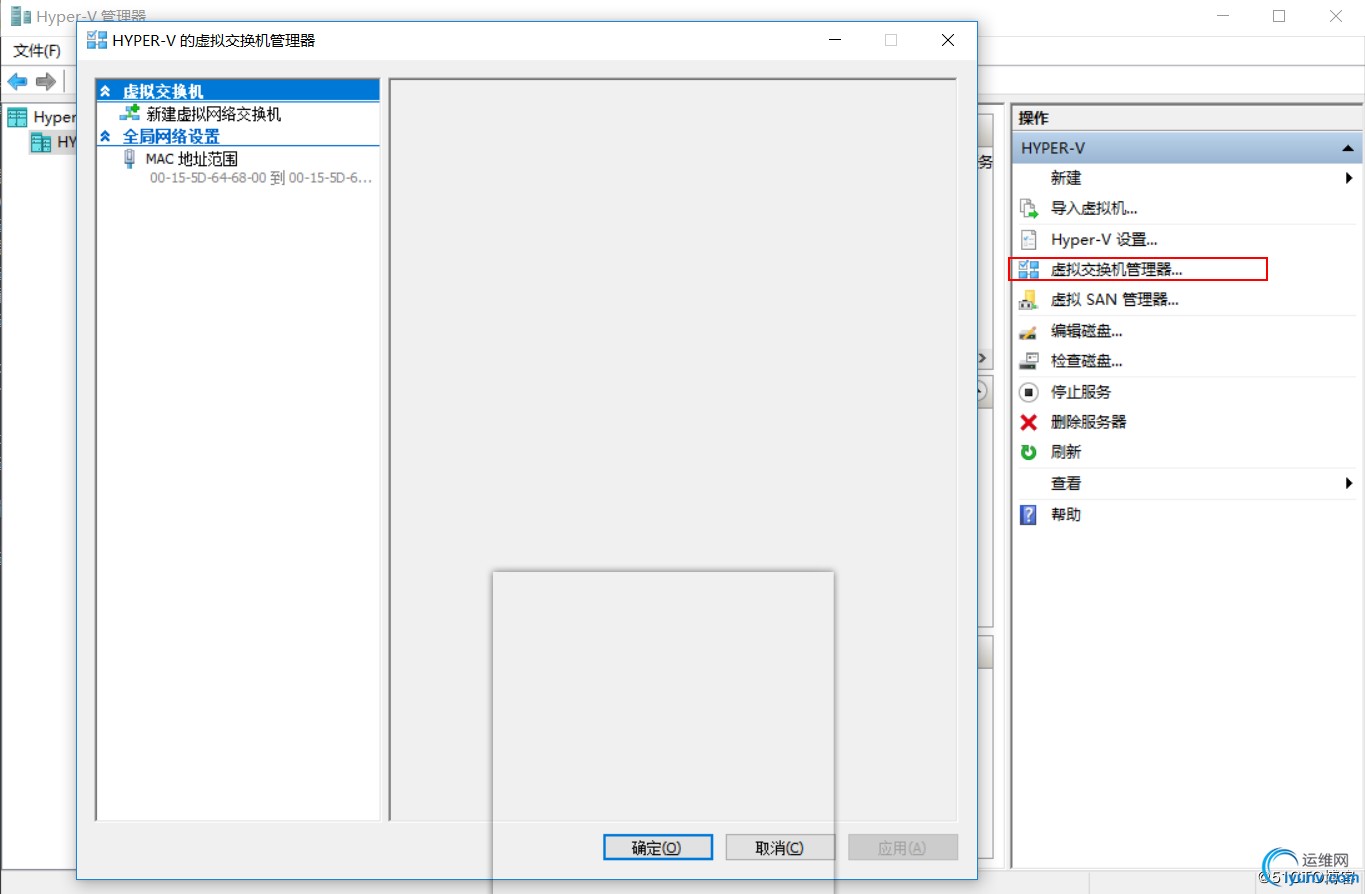
Task: Select MAC 地址范围 item
Action: pos(192,158)
